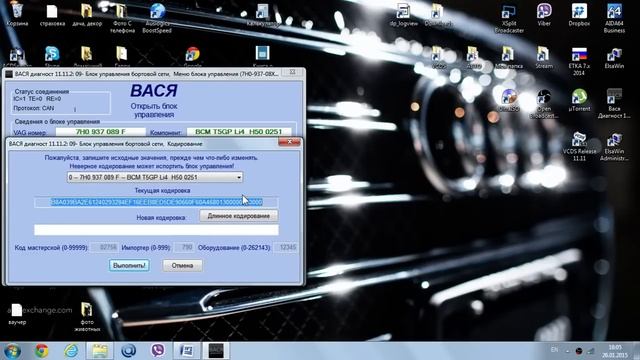Screen dimensions: 640x360
Task: Click the taskbar clock and date
Action: coord(615,351)
